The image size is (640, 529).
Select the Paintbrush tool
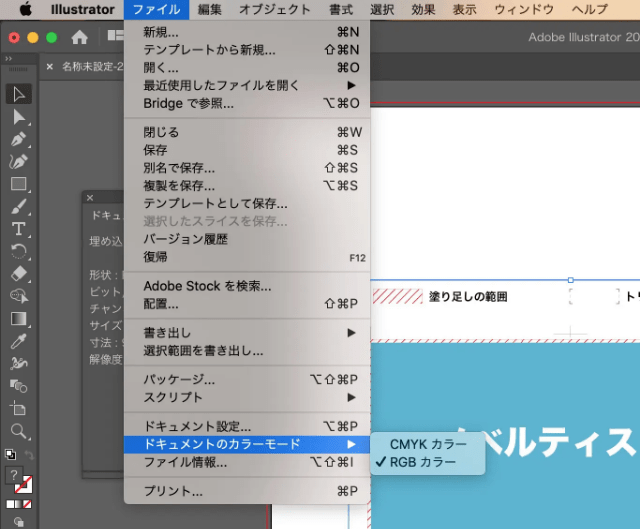pyautogui.click(x=18, y=207)
